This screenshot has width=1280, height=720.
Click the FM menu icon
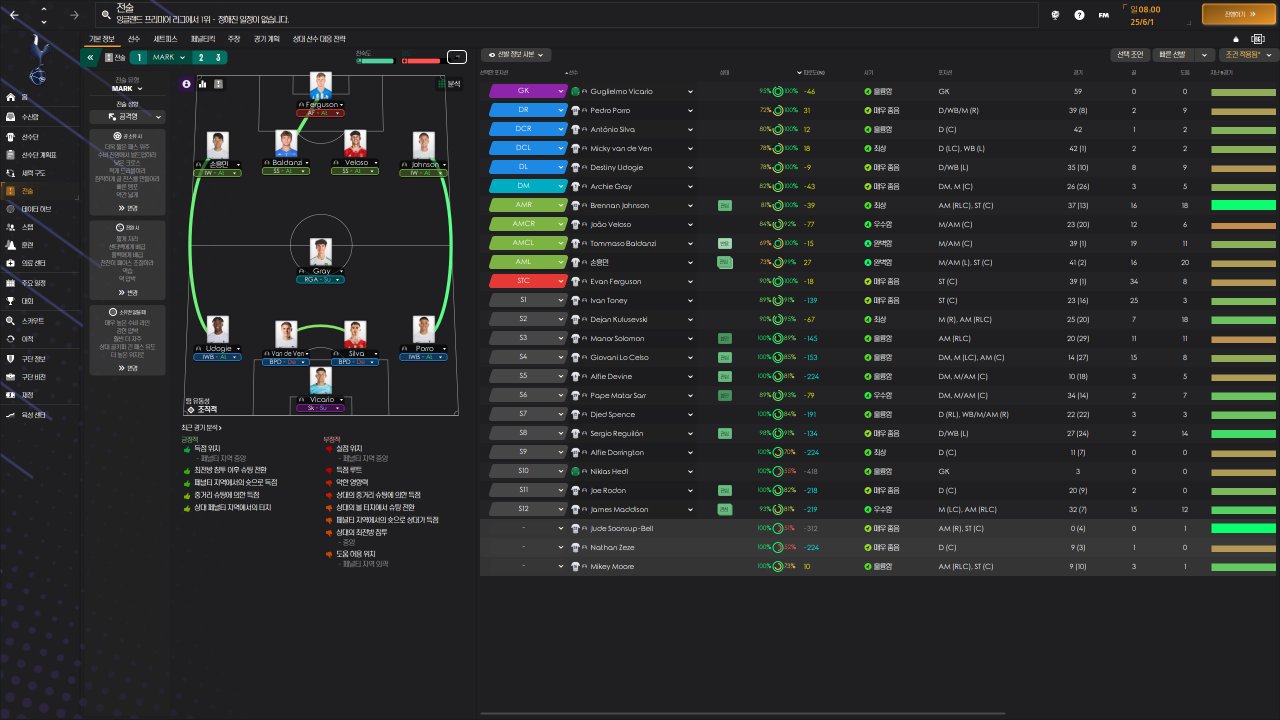tap(1104, 15)
